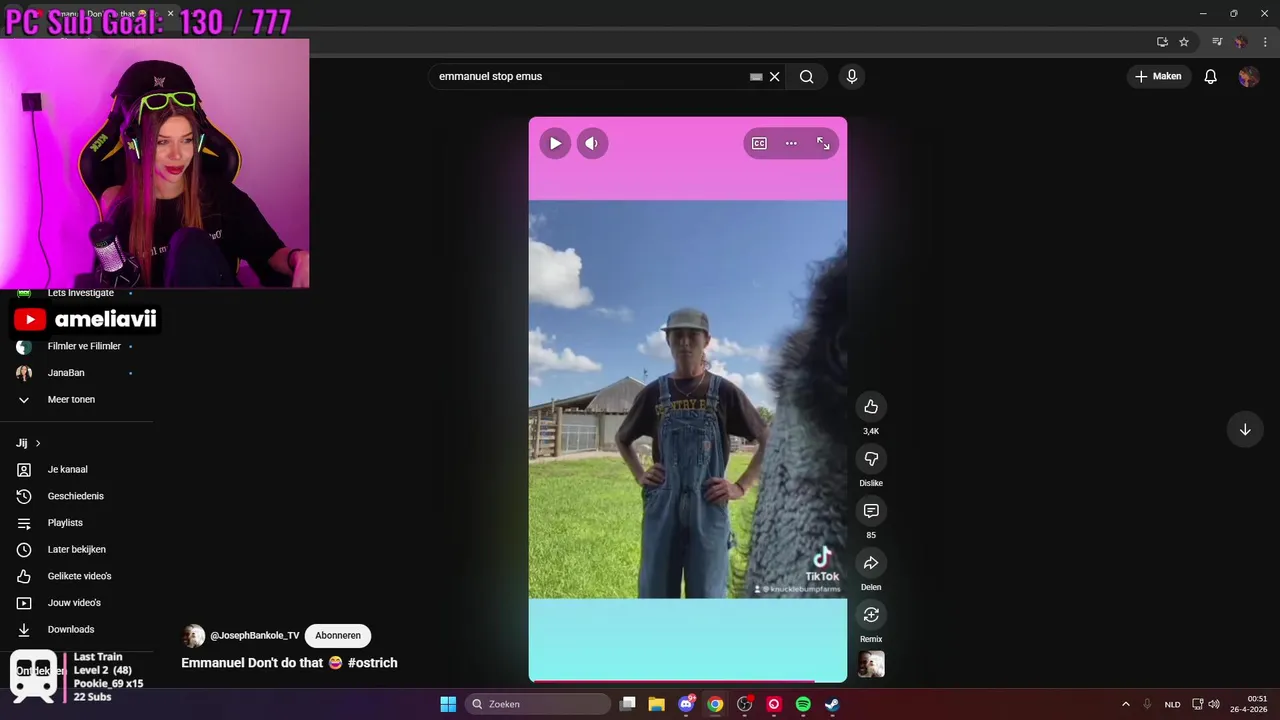Screen dimensions: 1280x720
Task: Open Jouw video's page
Action: pyautogui.click(x=74, y=603)
